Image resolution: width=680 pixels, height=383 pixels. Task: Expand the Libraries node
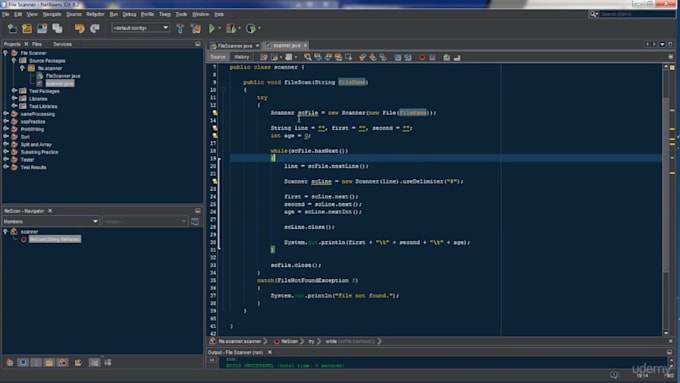tap(14, 98)
